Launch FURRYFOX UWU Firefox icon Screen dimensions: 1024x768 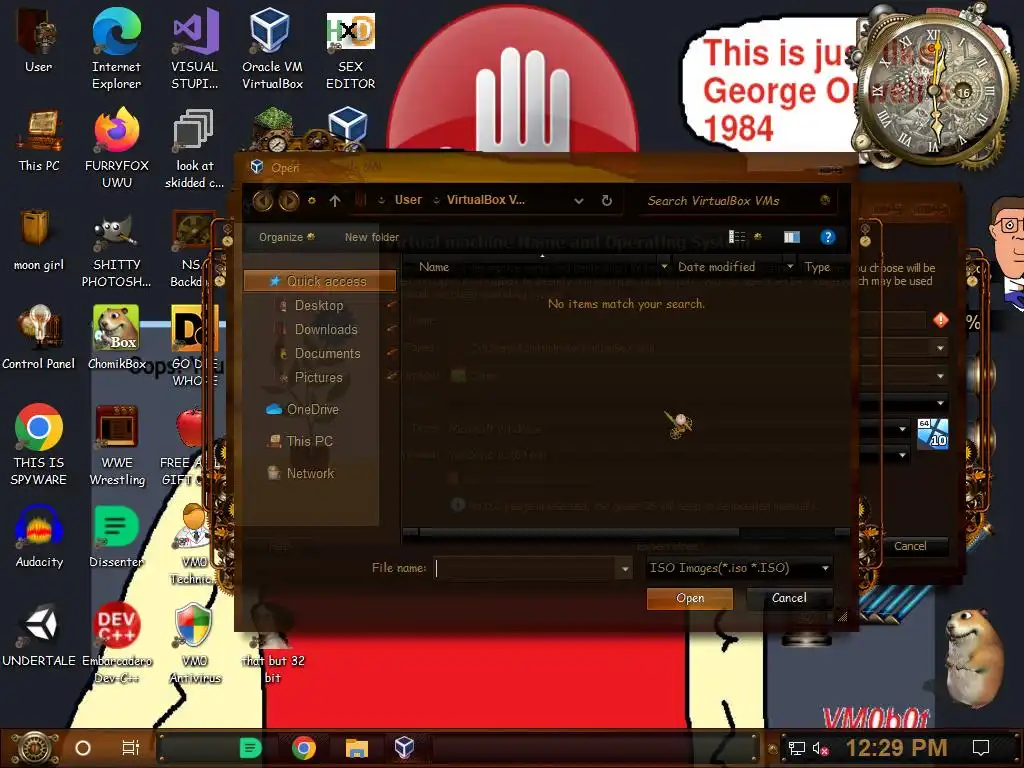click(x=117, y=148)
